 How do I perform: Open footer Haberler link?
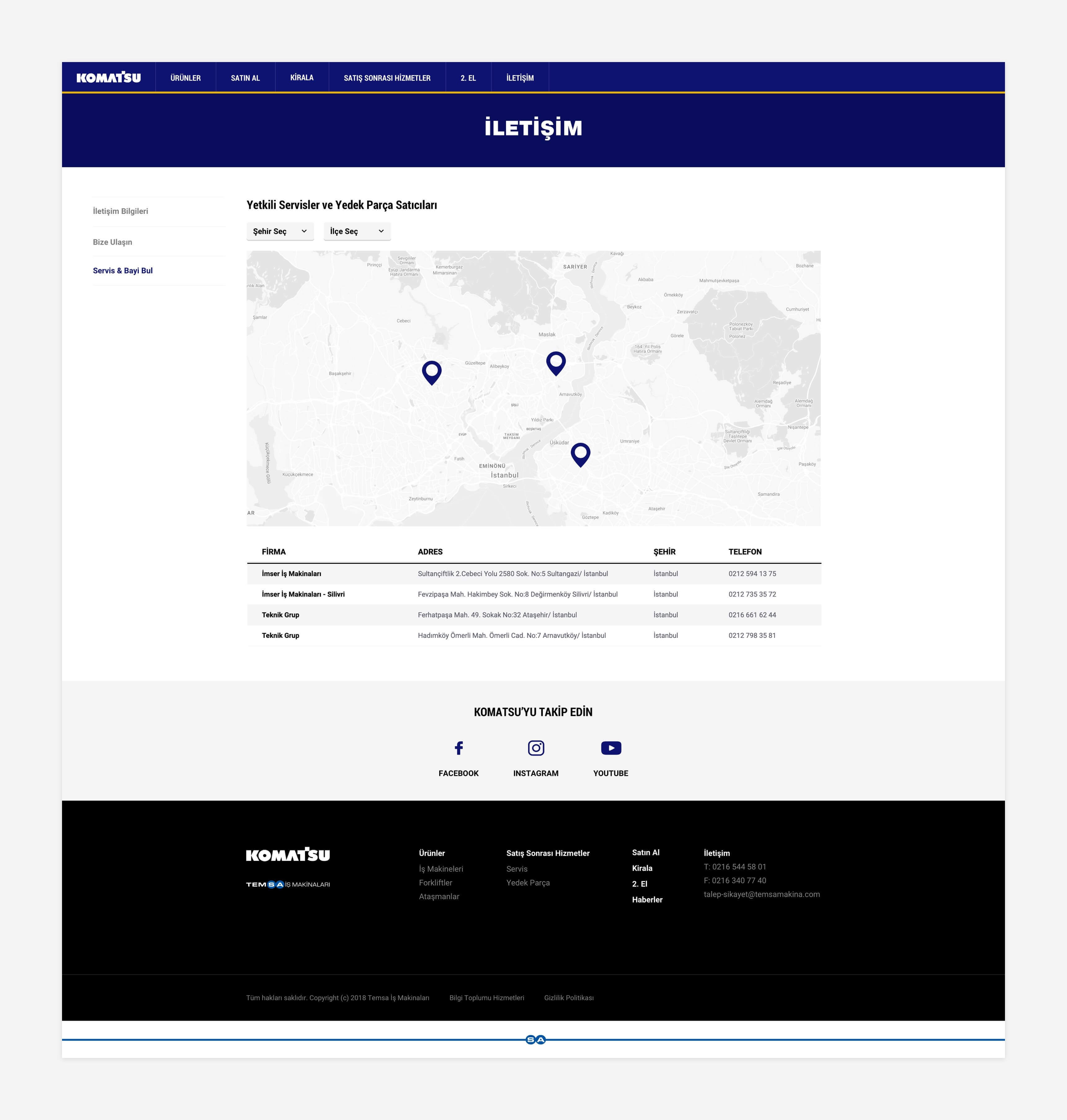[647, 899]
